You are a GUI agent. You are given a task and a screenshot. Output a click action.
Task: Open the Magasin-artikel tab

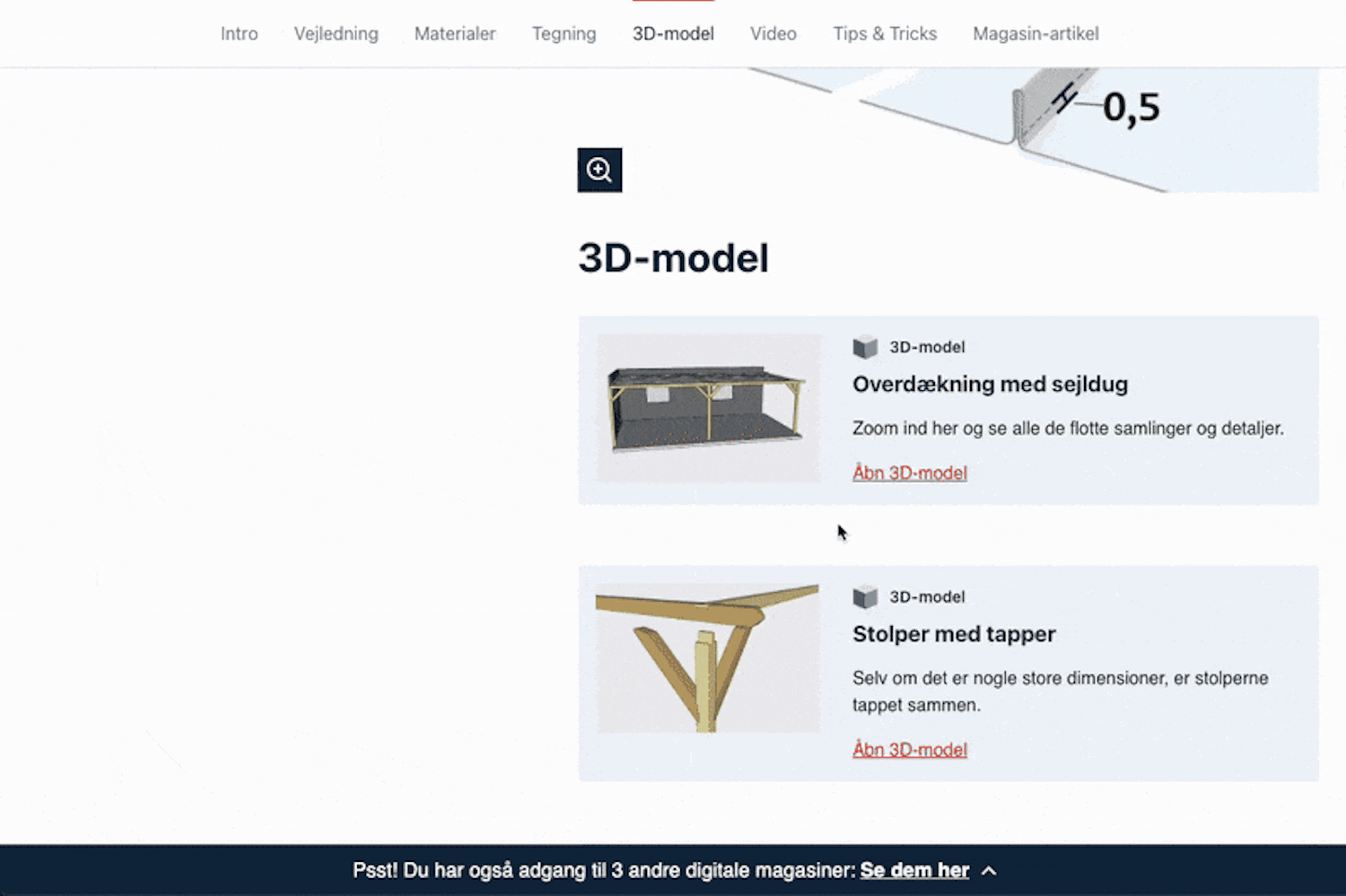pyautogui.click(x=1036, y=34)
